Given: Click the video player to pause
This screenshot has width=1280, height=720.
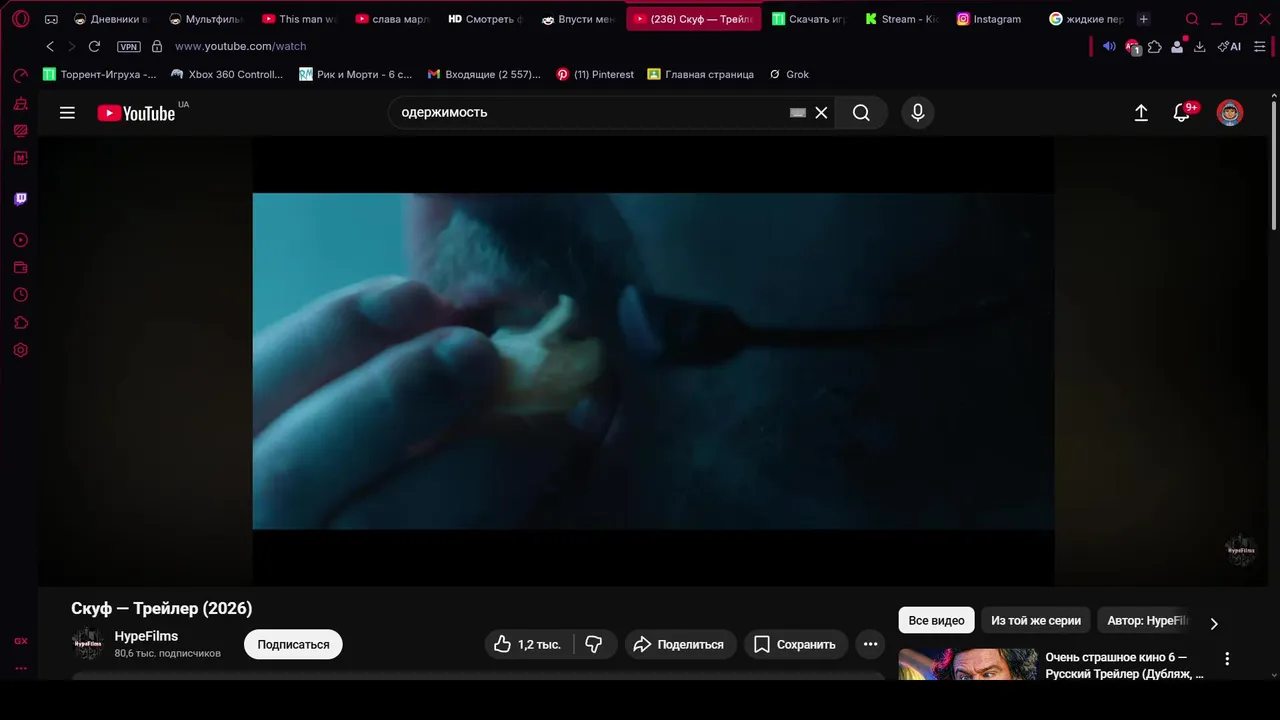Looking at the screenshot, I should click(653, 361).
